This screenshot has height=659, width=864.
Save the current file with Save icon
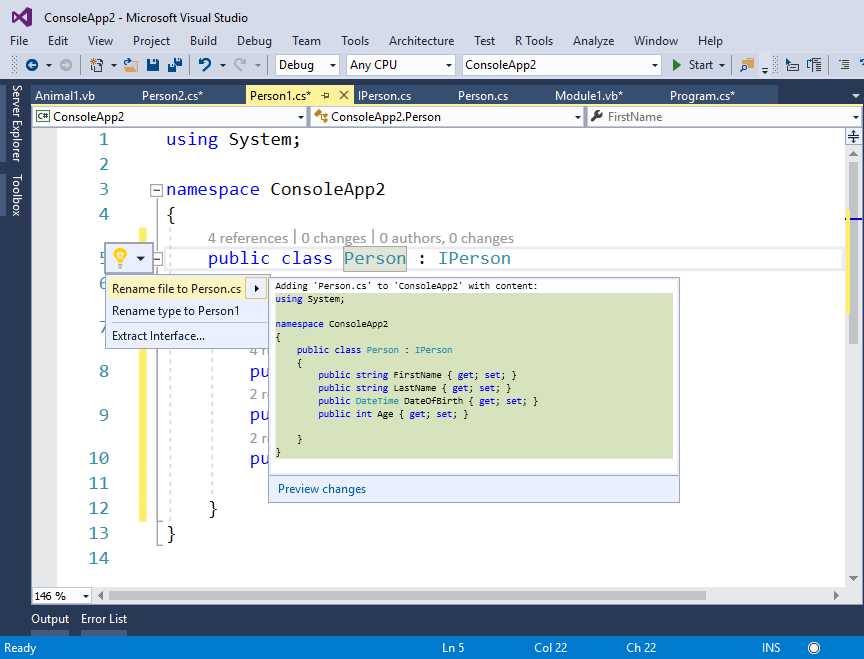click(x=153, y=65)
